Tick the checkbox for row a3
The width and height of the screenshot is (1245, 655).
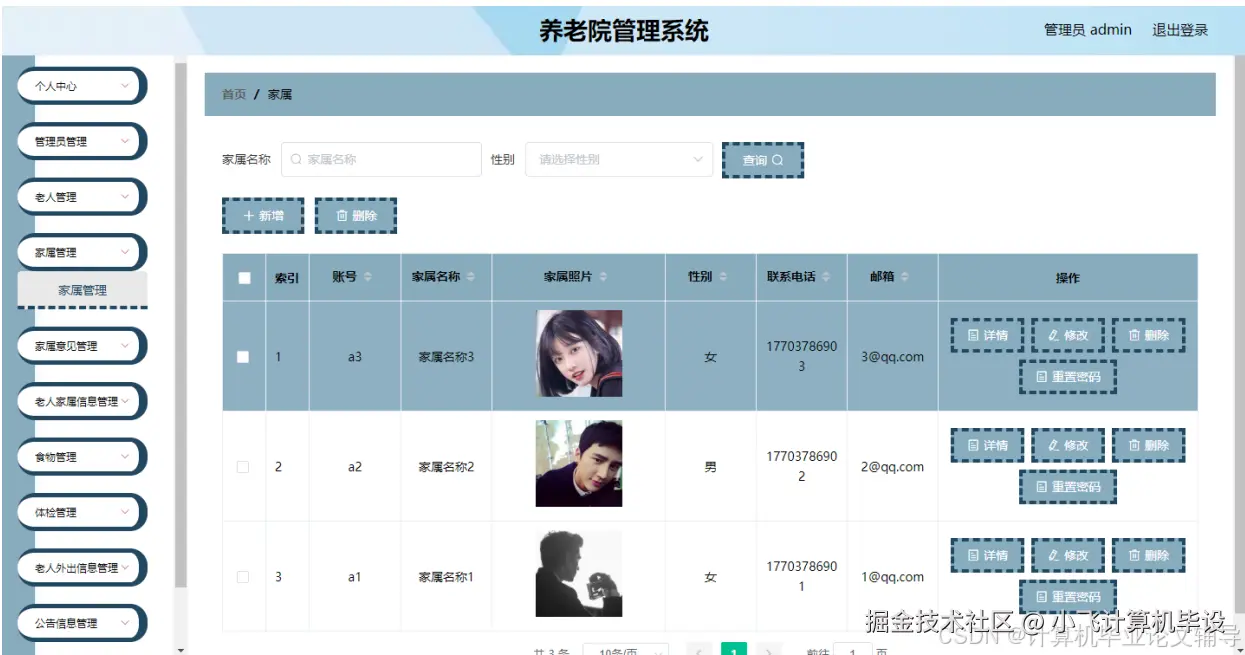(x=243, y=357)
